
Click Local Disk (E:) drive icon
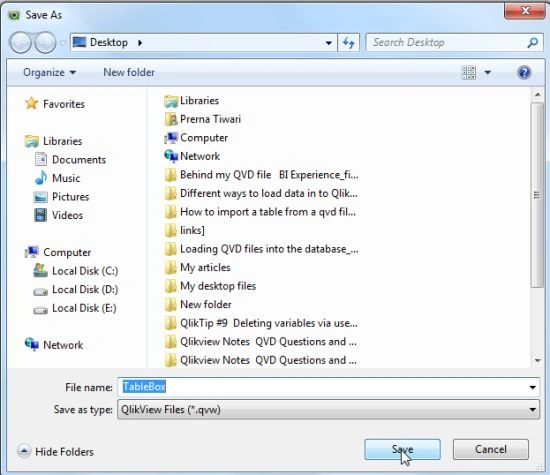[41, 310]
